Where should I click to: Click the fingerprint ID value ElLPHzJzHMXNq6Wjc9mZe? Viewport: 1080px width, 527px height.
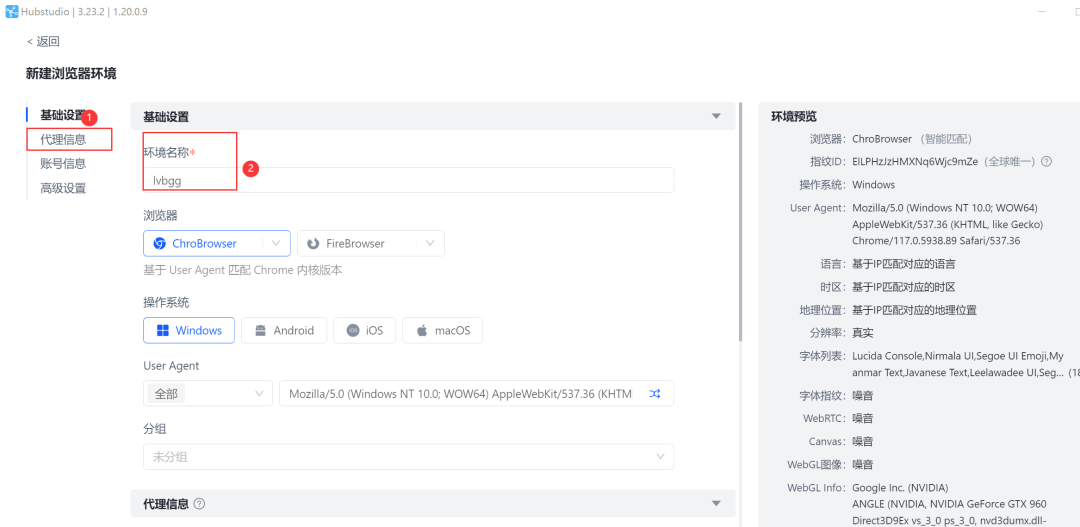(915, 161)
